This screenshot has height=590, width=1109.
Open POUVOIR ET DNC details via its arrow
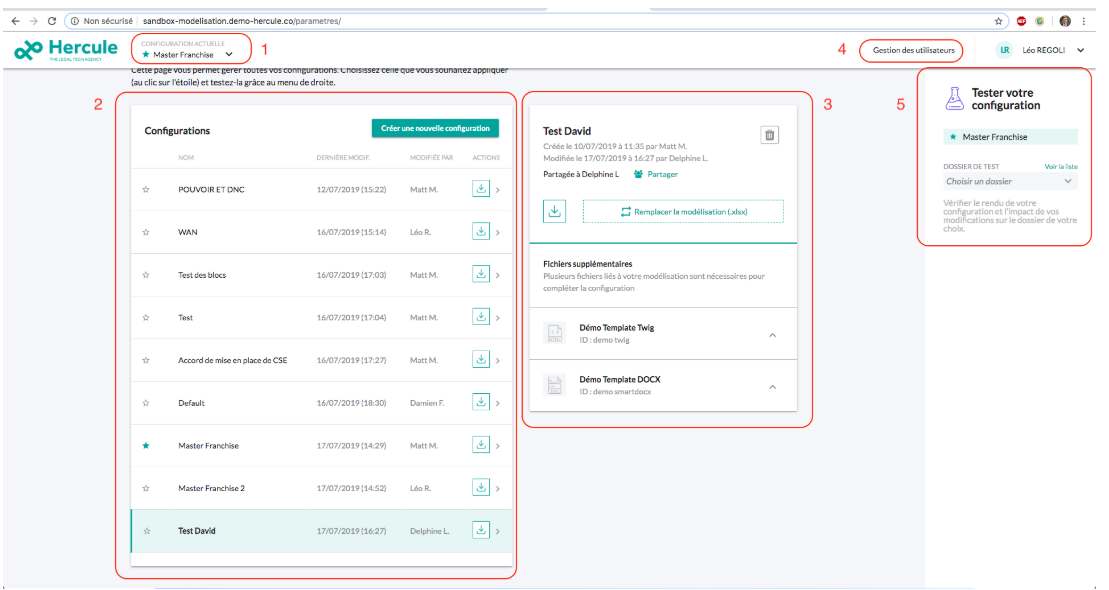point(498,190)
